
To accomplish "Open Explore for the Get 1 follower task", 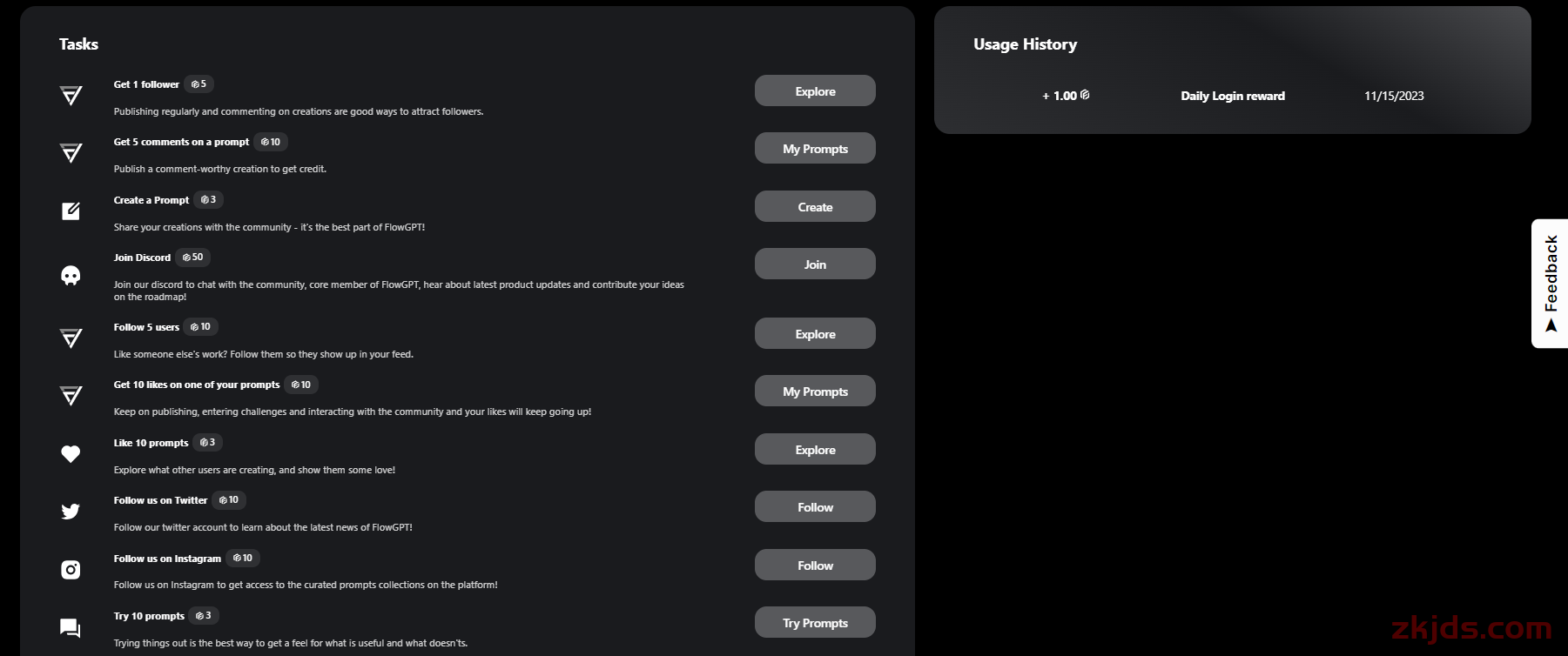I will coord(815,90).
